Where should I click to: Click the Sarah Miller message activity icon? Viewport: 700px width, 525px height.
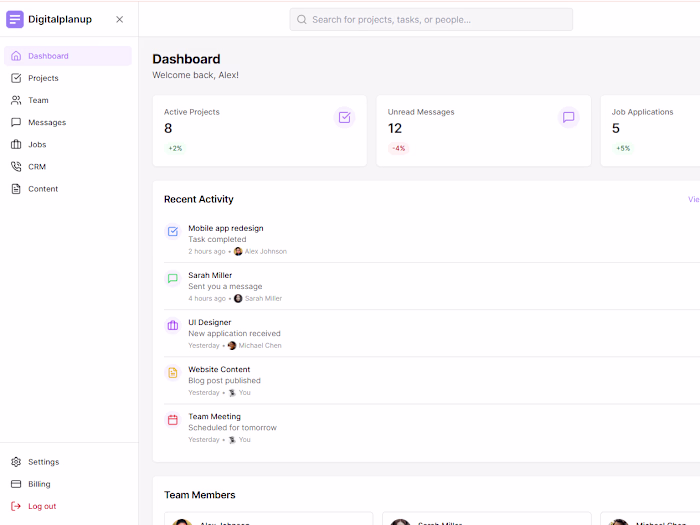(x=173, y=279)
